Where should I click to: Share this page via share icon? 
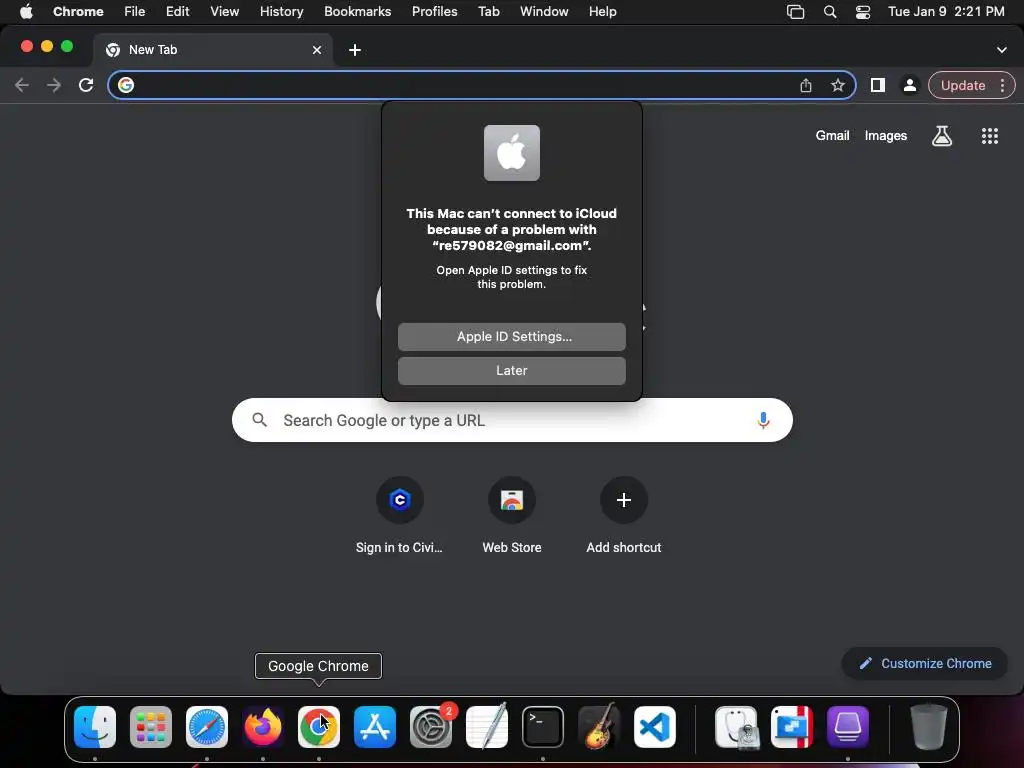(x=806, y=85)
